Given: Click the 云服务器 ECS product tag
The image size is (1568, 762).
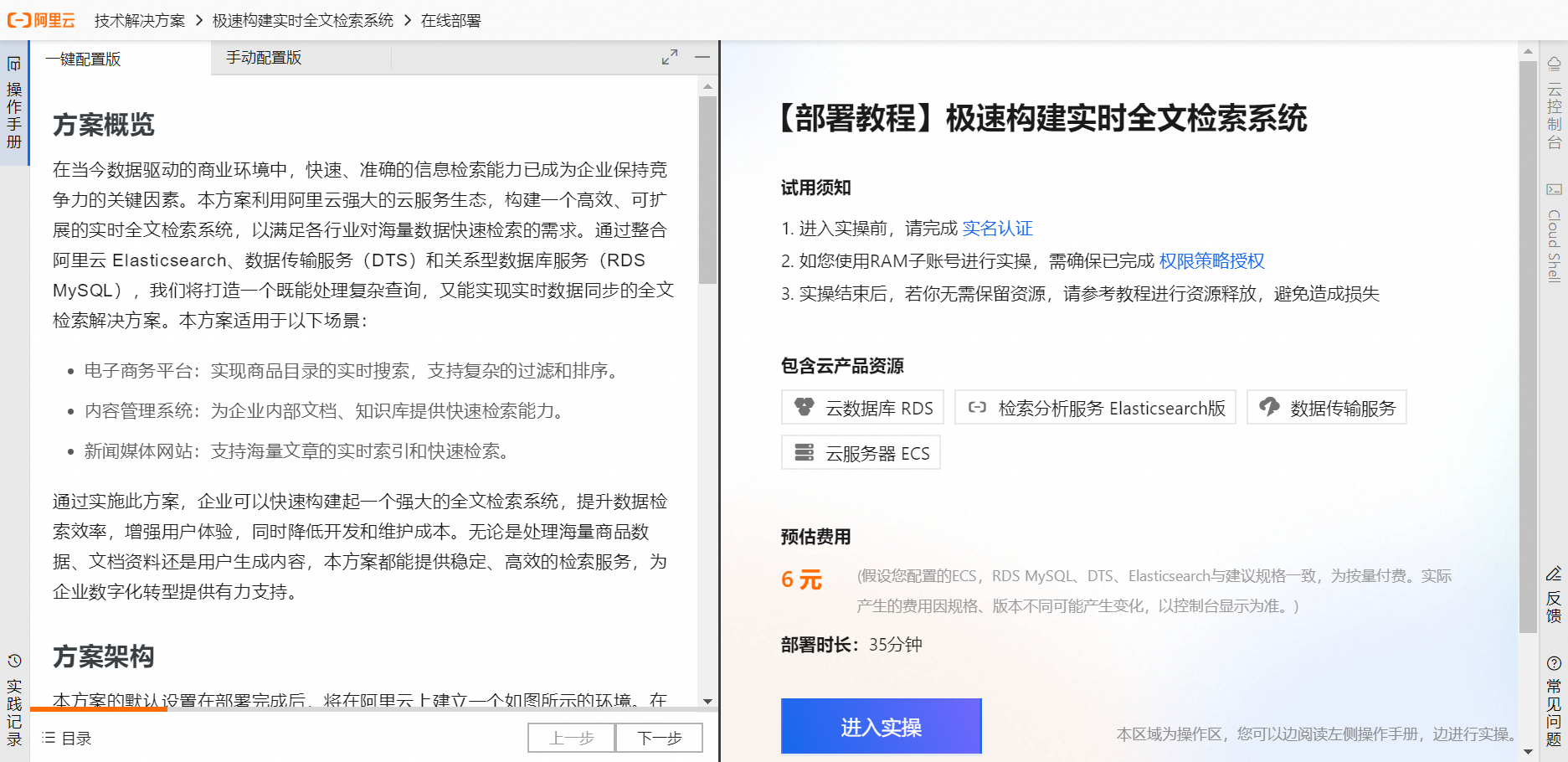Looking at the screenshot, I should (x=861, y=453).
